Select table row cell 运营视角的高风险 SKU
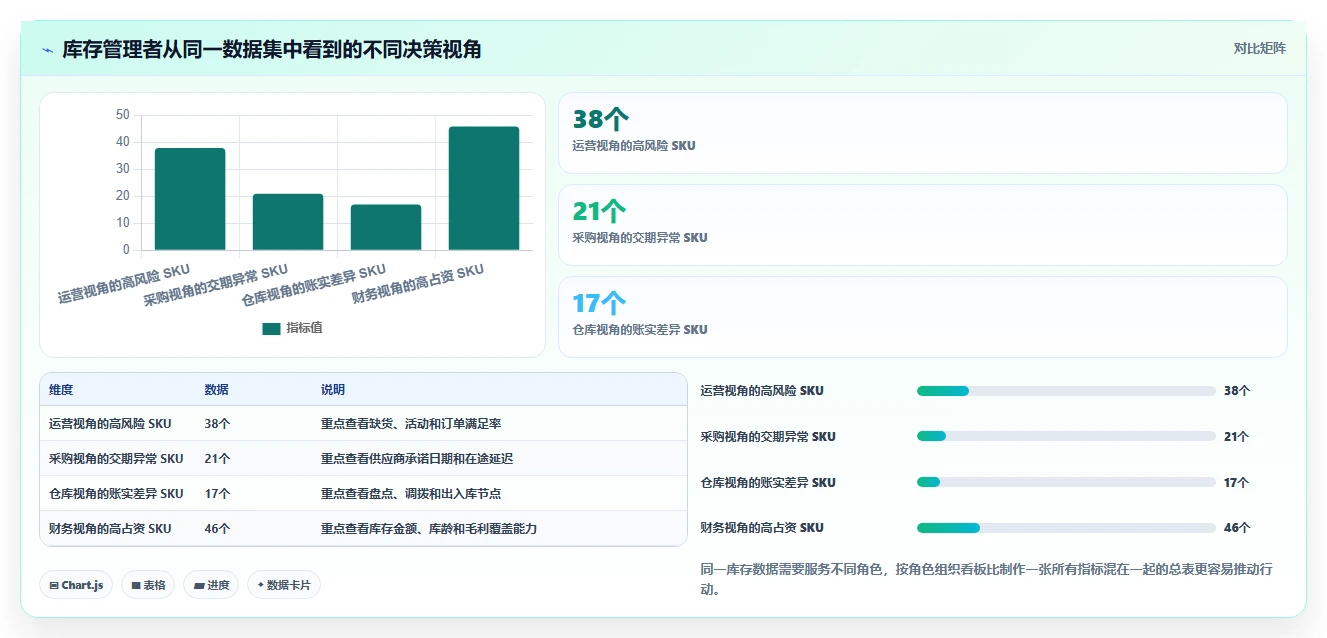1327x638 pixels. point(110,424)
